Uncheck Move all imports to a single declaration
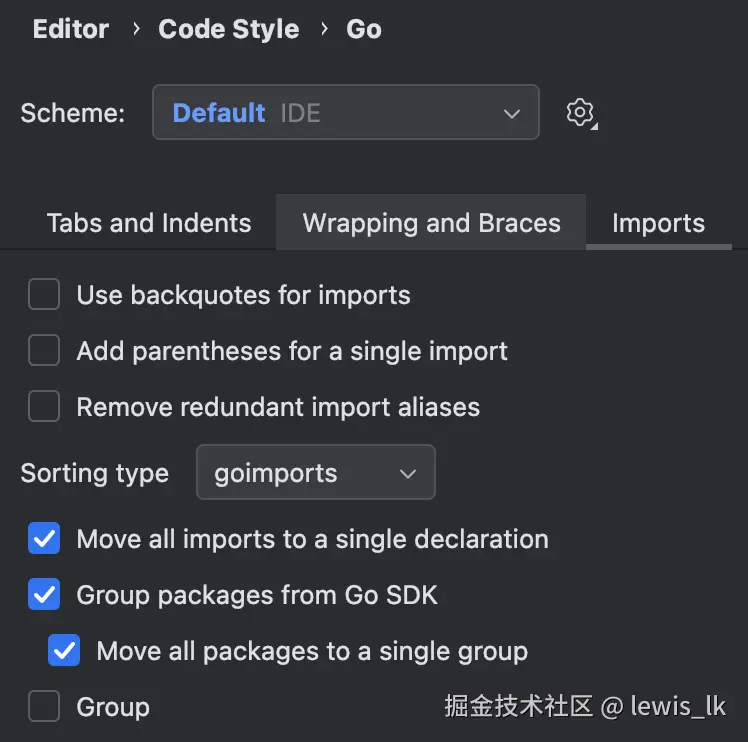 (44, 539)
